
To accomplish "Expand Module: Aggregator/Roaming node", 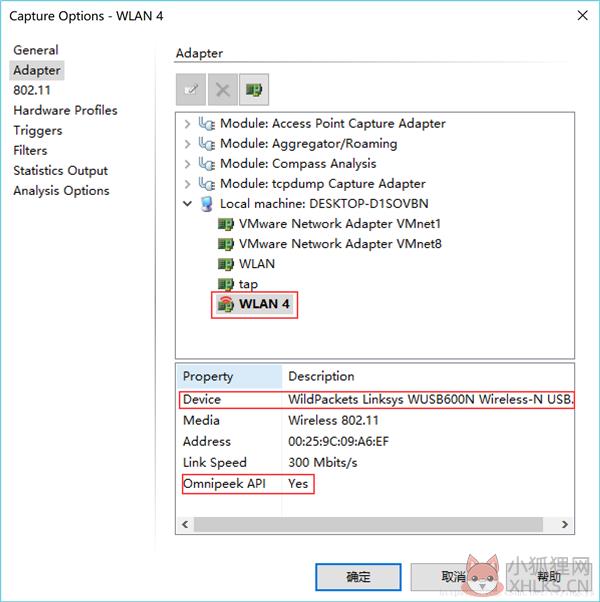I will click(187, 144).
